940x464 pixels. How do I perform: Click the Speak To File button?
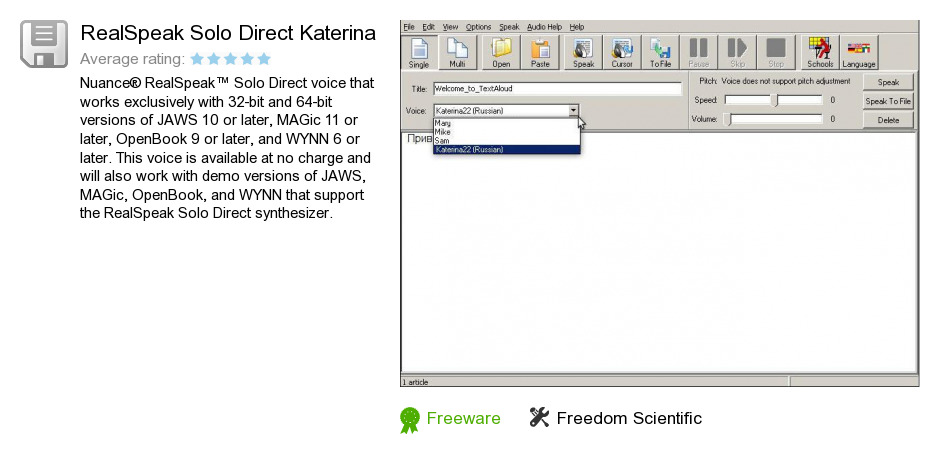tap(888, 101)
